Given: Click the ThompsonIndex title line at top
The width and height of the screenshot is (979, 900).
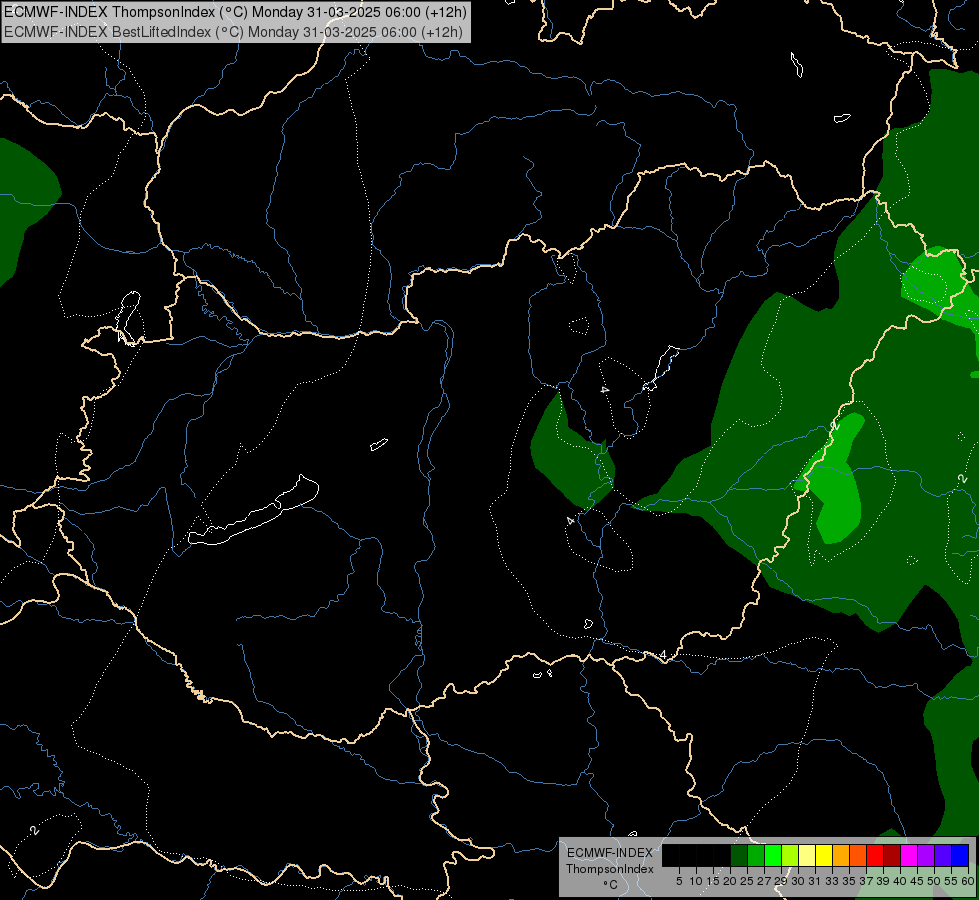Looking at the screenshot, I should point(235,12).
